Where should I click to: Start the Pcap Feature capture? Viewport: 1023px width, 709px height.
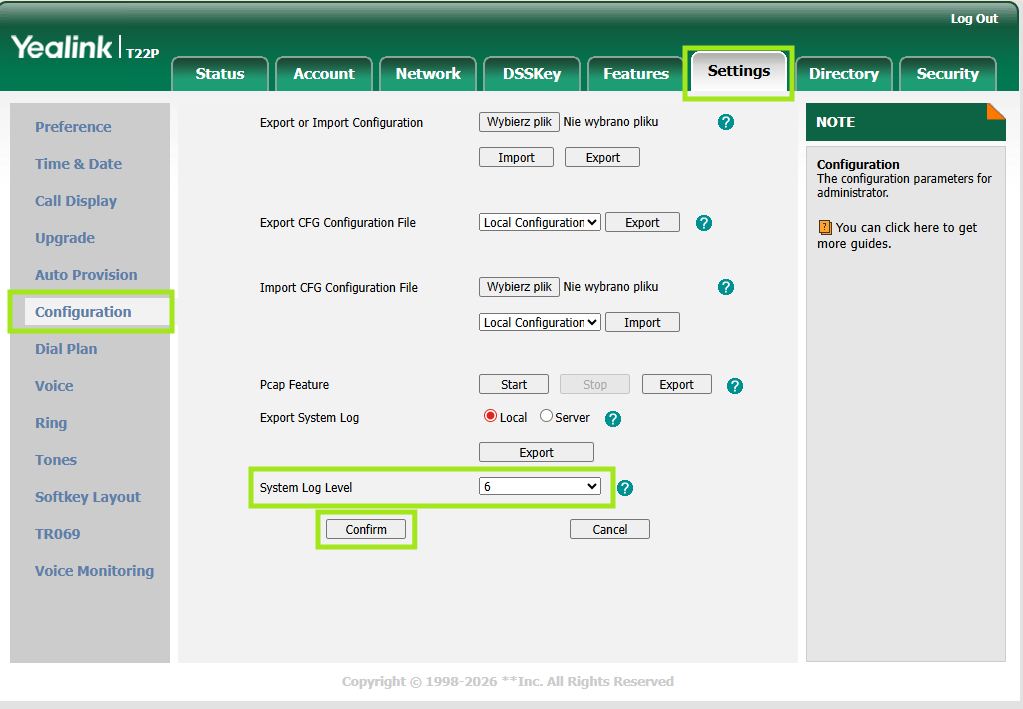click(x=513, y=385)
